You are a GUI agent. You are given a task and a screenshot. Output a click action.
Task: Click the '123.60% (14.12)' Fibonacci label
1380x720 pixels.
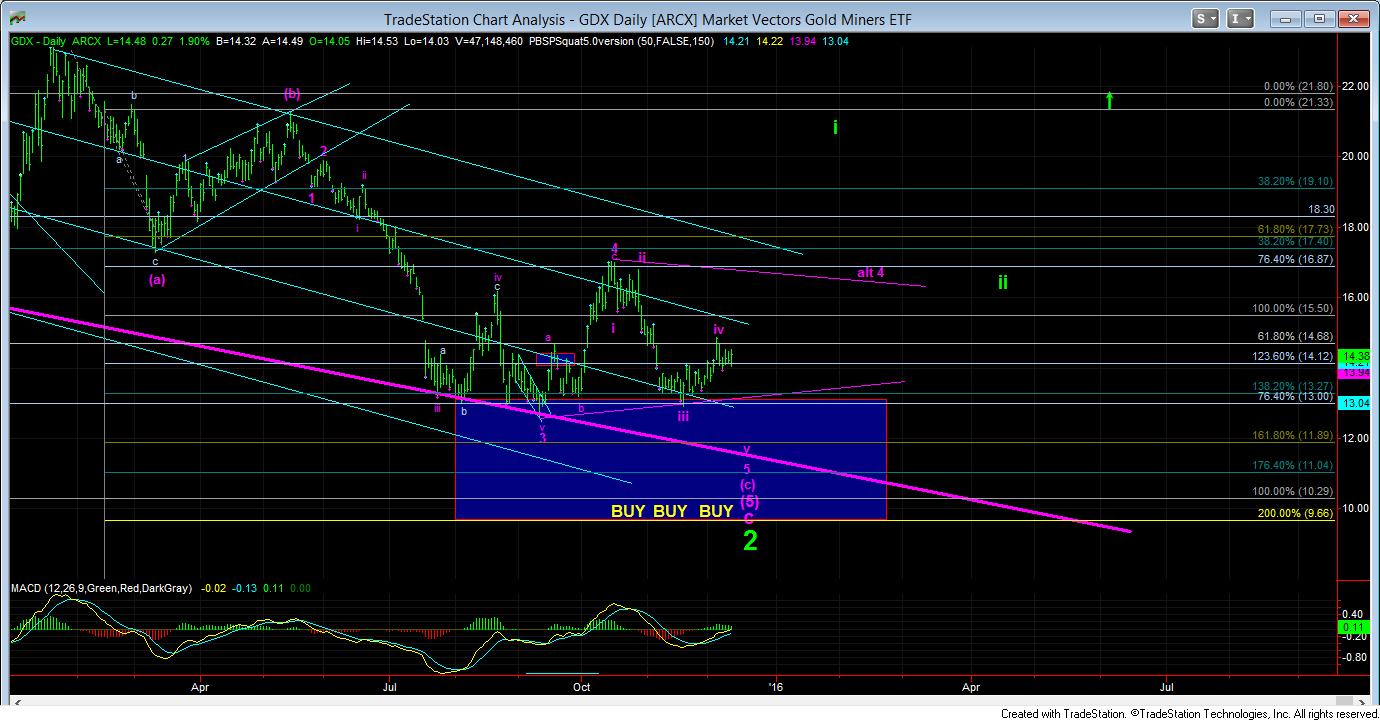tap(1294, 356)
